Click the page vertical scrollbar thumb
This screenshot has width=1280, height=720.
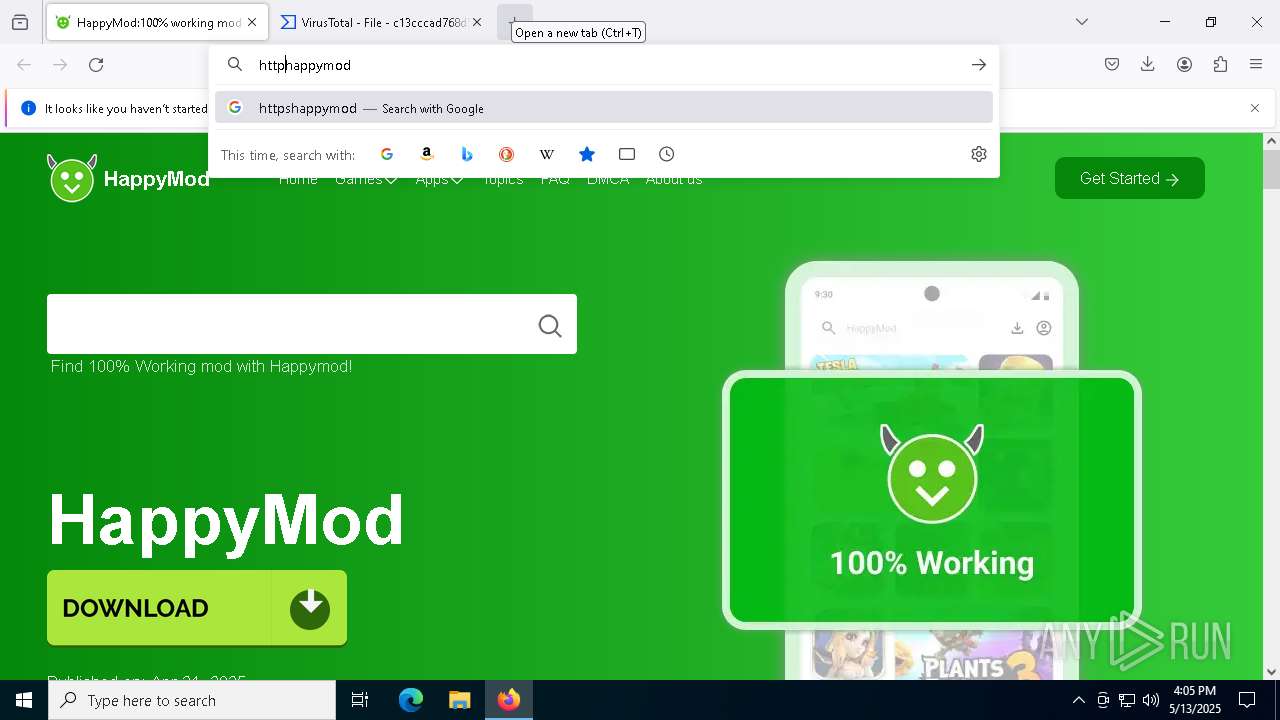(1271, 168)
